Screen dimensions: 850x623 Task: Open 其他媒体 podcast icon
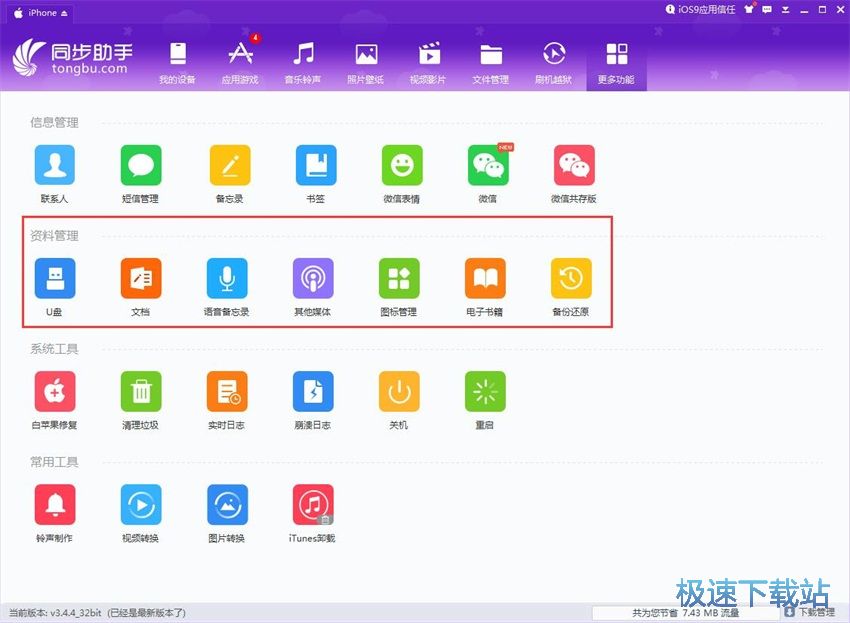pyautogui.click(x=313, y=278)
